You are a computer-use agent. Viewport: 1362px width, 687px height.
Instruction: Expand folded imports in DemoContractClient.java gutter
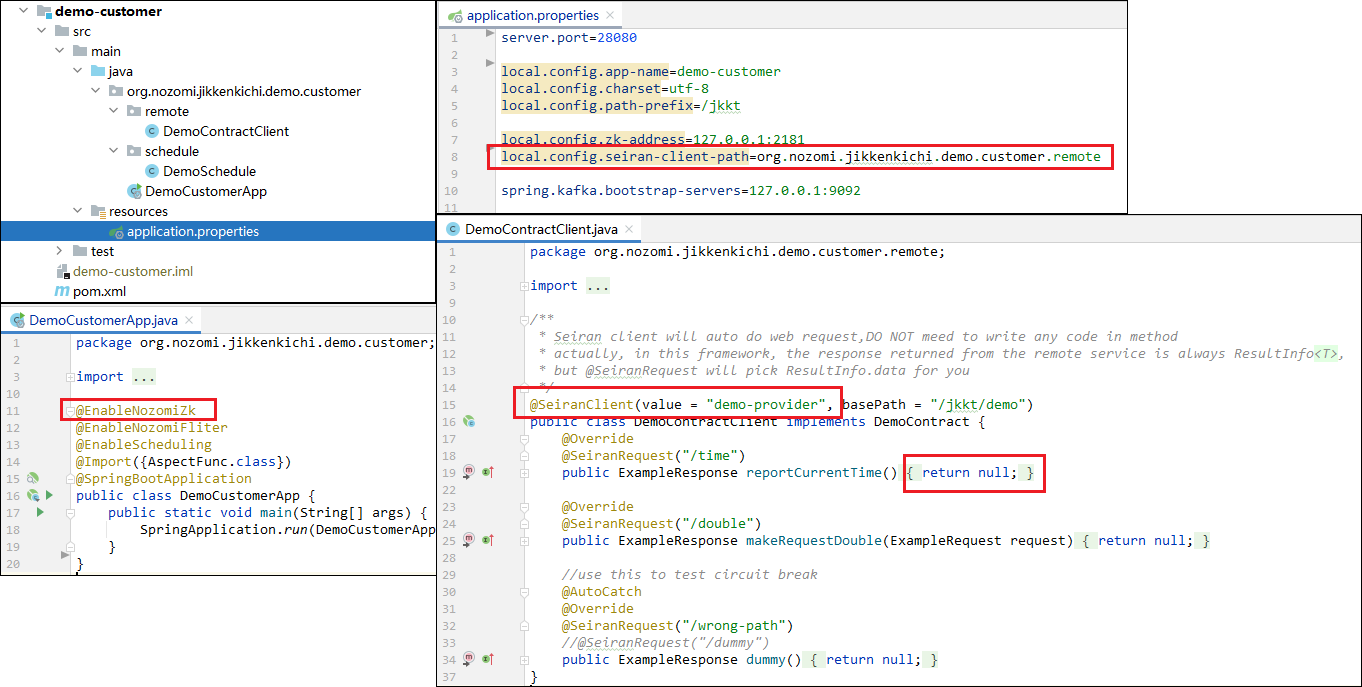point(525,286)
